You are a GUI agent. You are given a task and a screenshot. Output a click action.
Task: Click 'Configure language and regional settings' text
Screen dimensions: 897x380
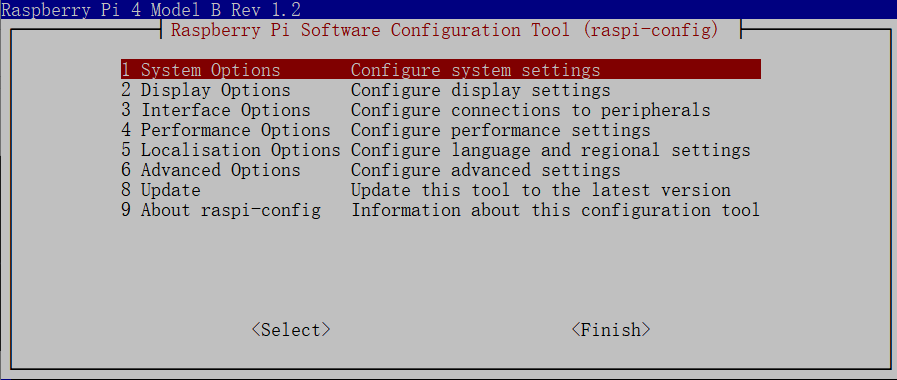[x=550, y=150]
